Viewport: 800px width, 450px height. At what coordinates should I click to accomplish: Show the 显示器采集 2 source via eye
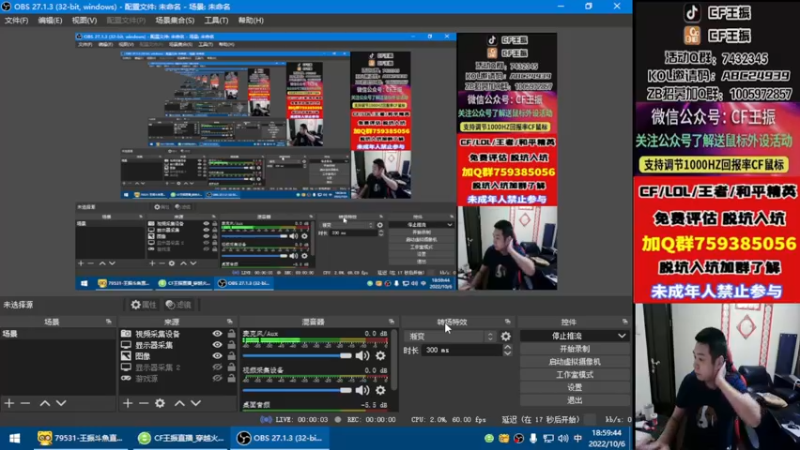click(x=217, y=367)
